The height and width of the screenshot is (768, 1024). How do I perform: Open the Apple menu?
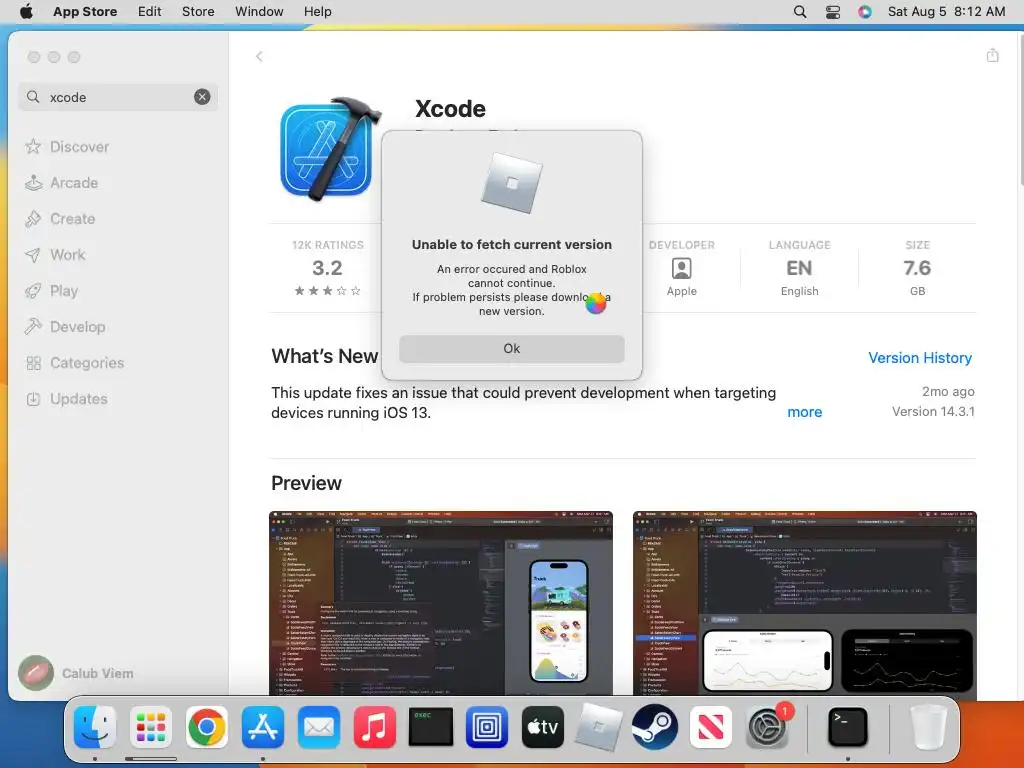click(x=26, y=11)
